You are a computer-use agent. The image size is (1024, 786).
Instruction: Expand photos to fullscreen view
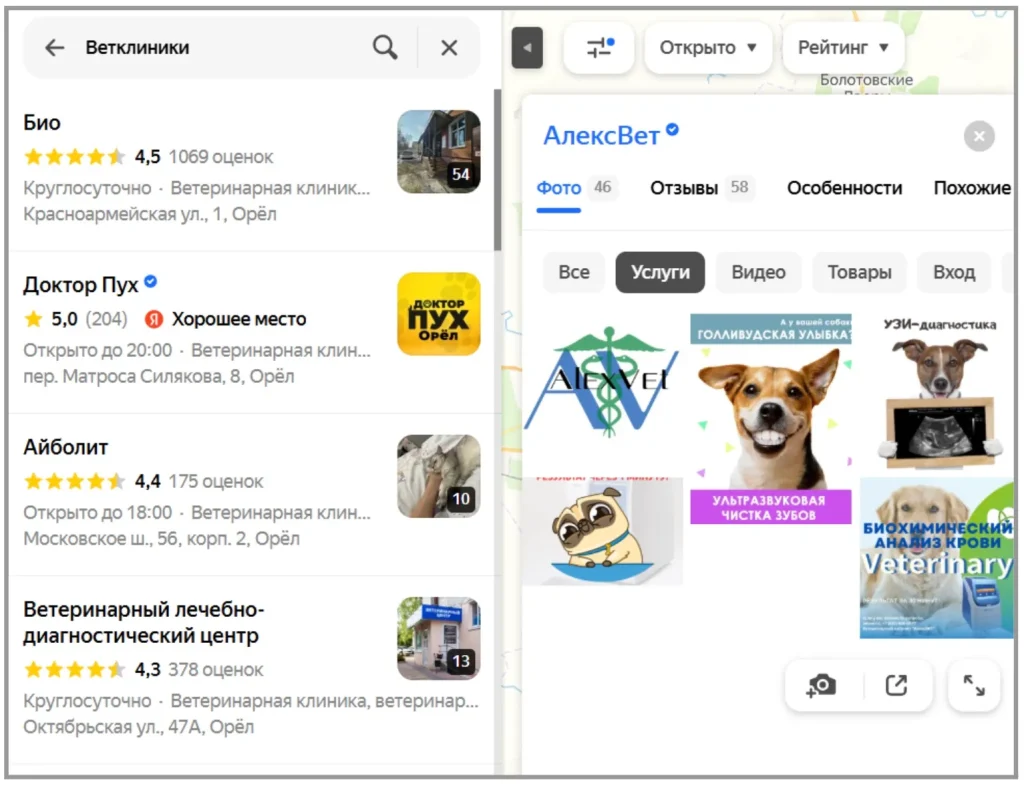[973, 685]
